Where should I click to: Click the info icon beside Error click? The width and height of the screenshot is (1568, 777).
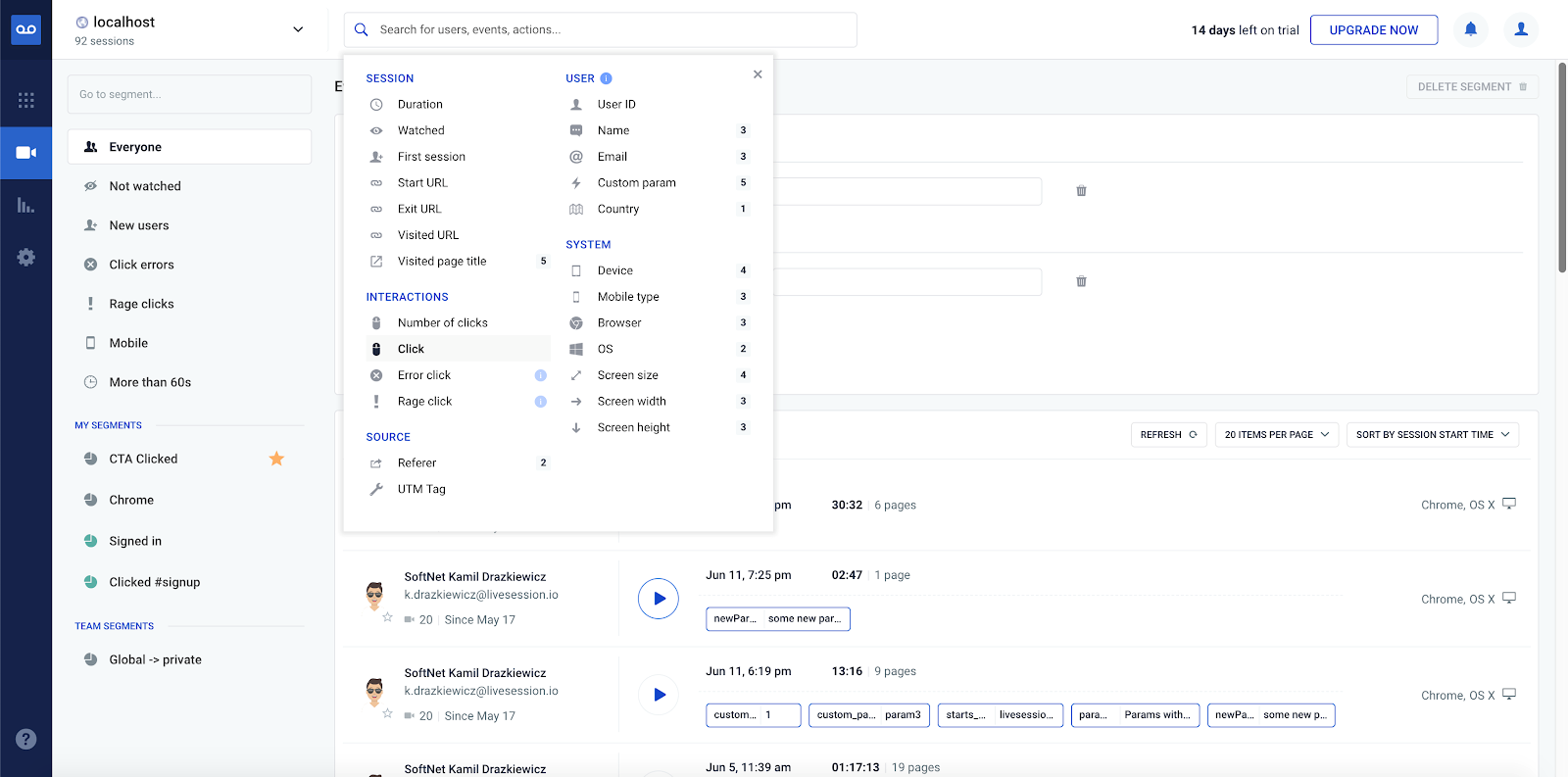coord(540,375)
